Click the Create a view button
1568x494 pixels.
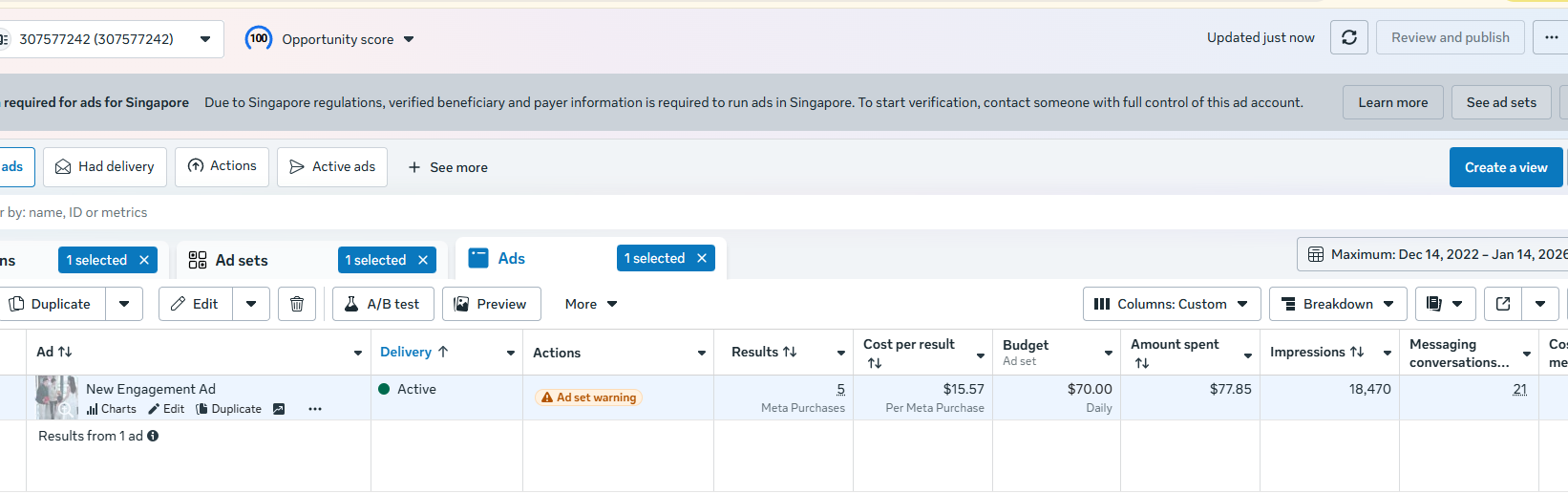pyautogui.click(x=1505, y=167)
